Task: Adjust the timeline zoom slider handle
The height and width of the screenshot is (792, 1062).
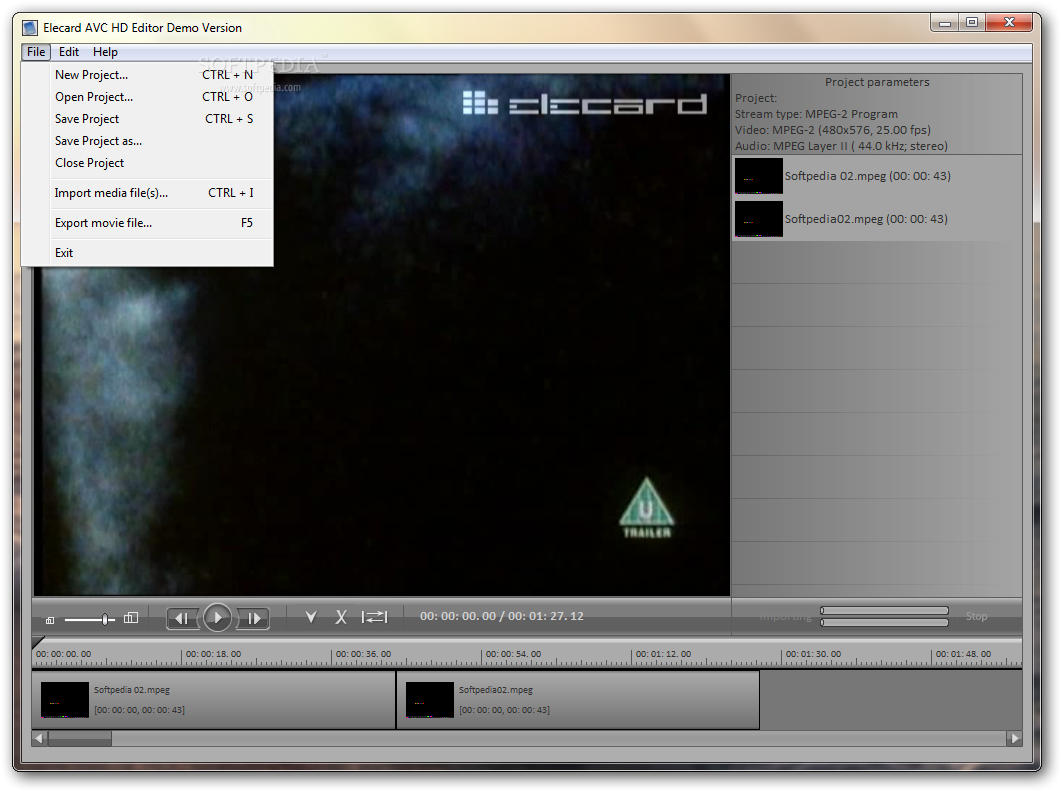Action: tap(105, 619)
